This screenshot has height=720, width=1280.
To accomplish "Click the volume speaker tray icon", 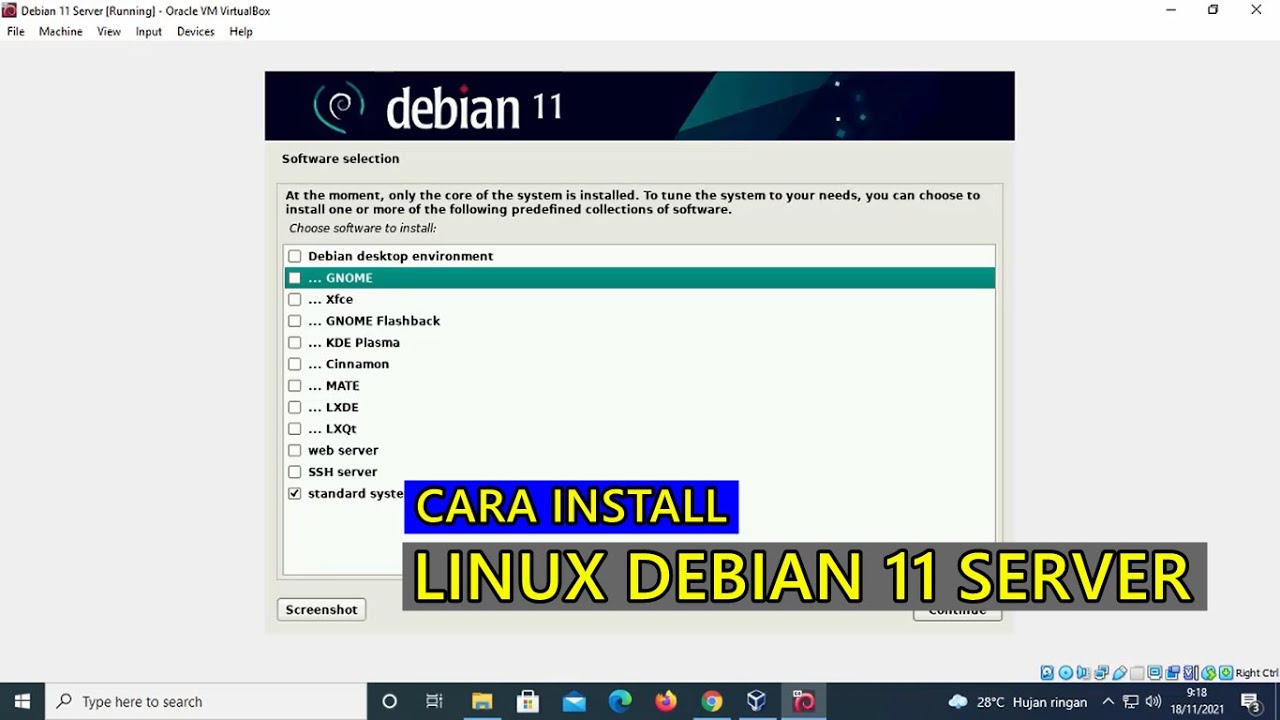I will [1153, 702].
